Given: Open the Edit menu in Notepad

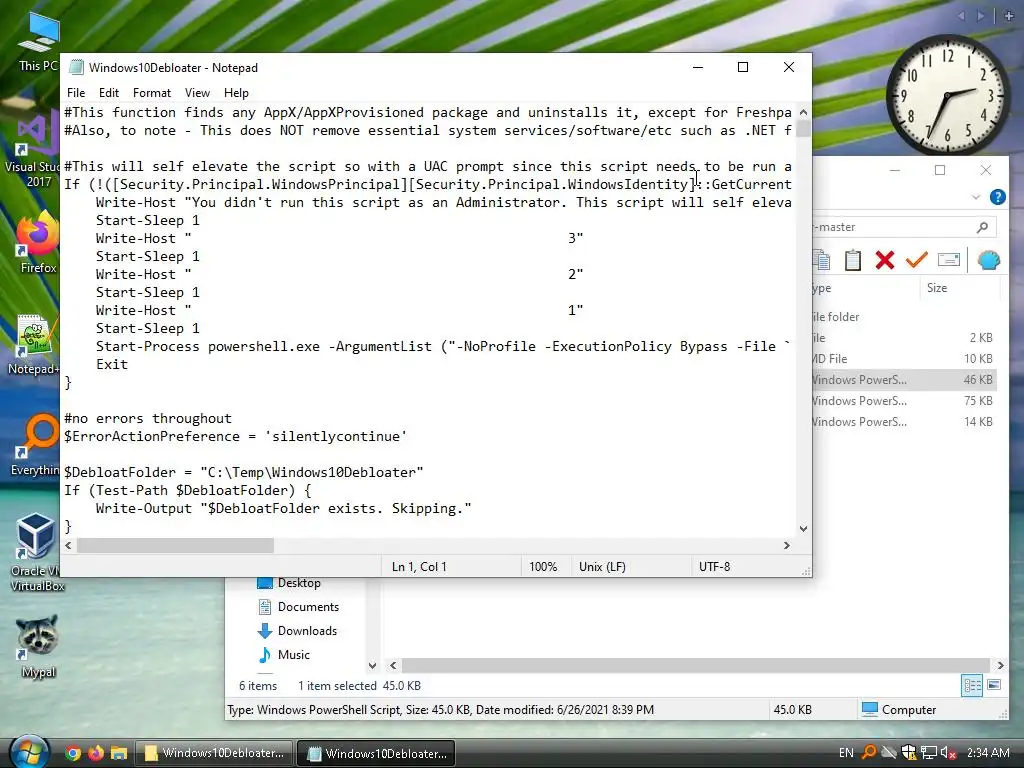Looking at the screenshot, I should coord(108,93).
